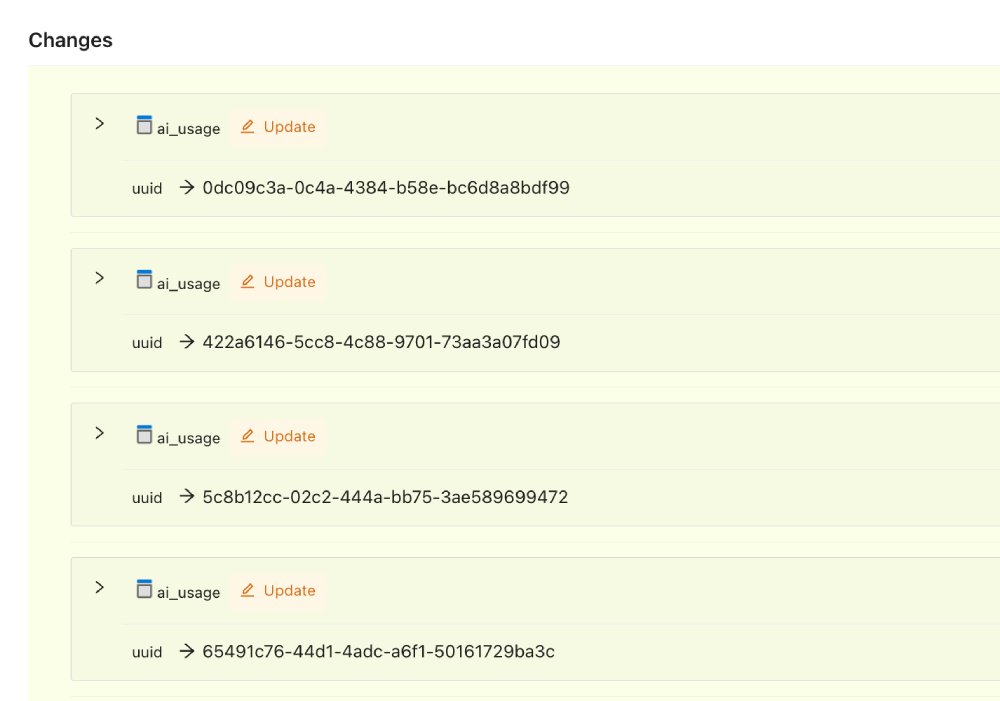Click the table icon beside the last ai_usage entry
This screenshot has height=701, width=1000.
click(x=144, y=589)
